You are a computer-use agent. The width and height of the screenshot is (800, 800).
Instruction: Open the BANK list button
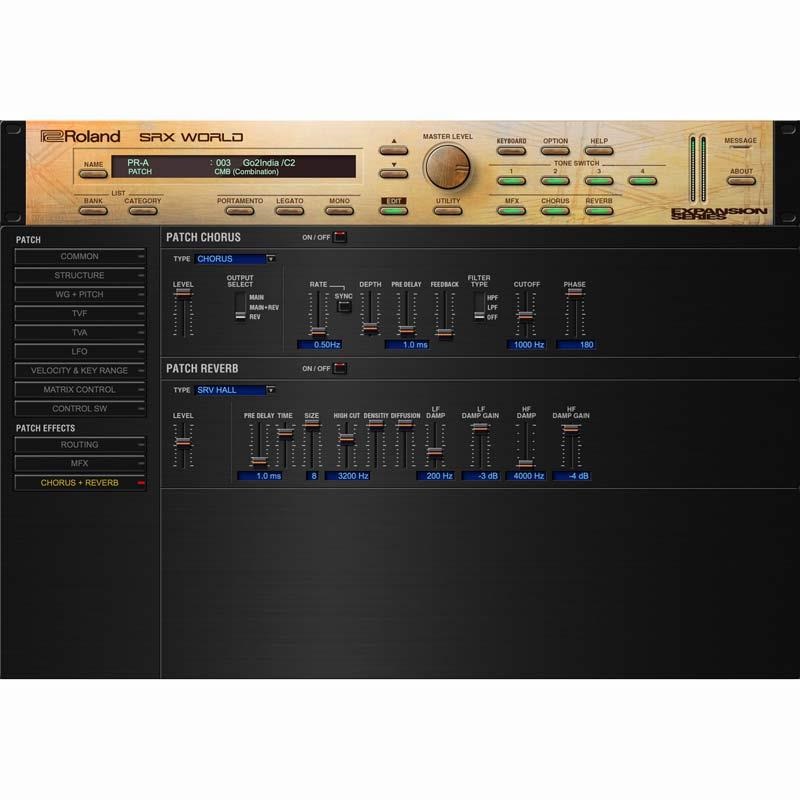click(x=93, y=211)
